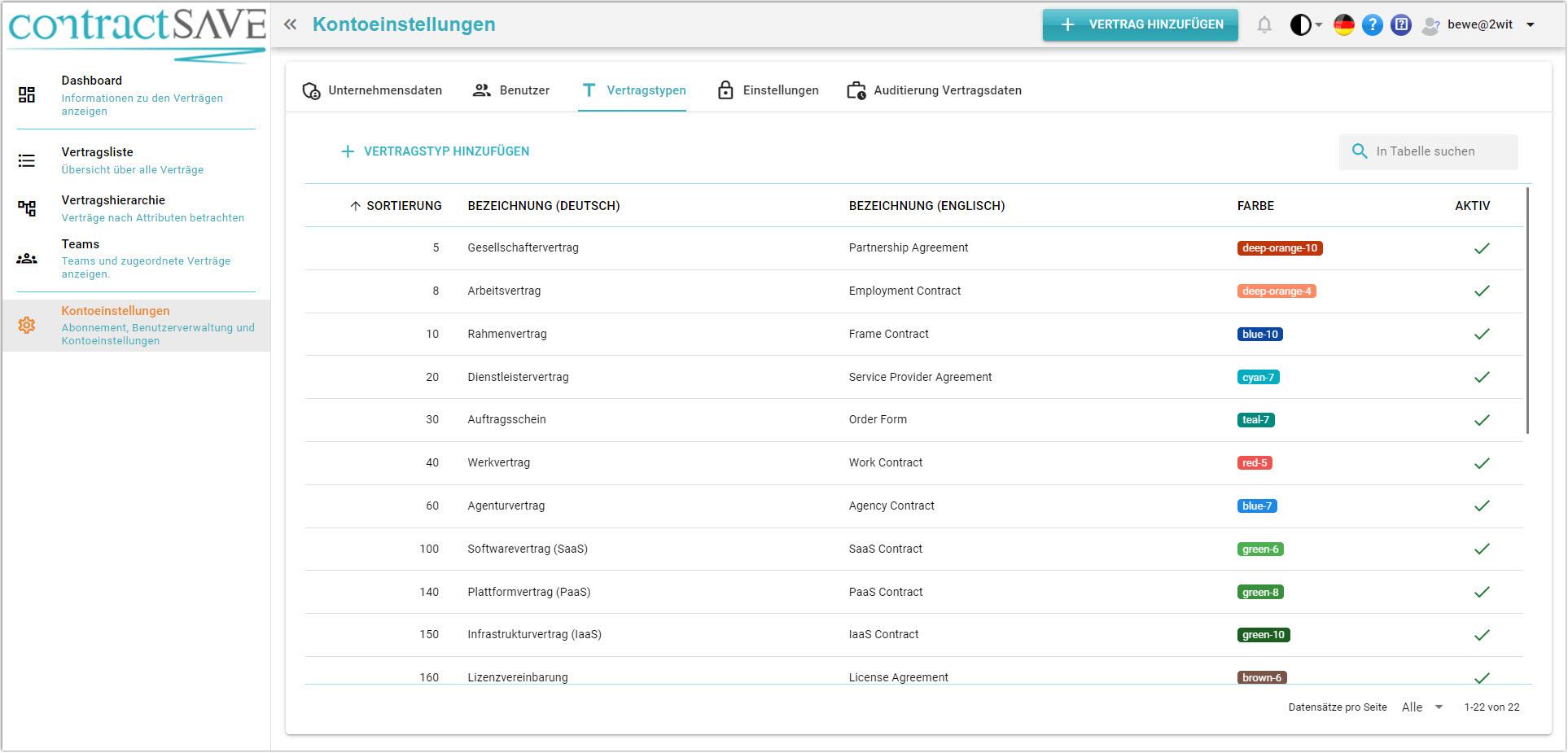Click the blue-10 color badge

click(x=1260, y=334)
